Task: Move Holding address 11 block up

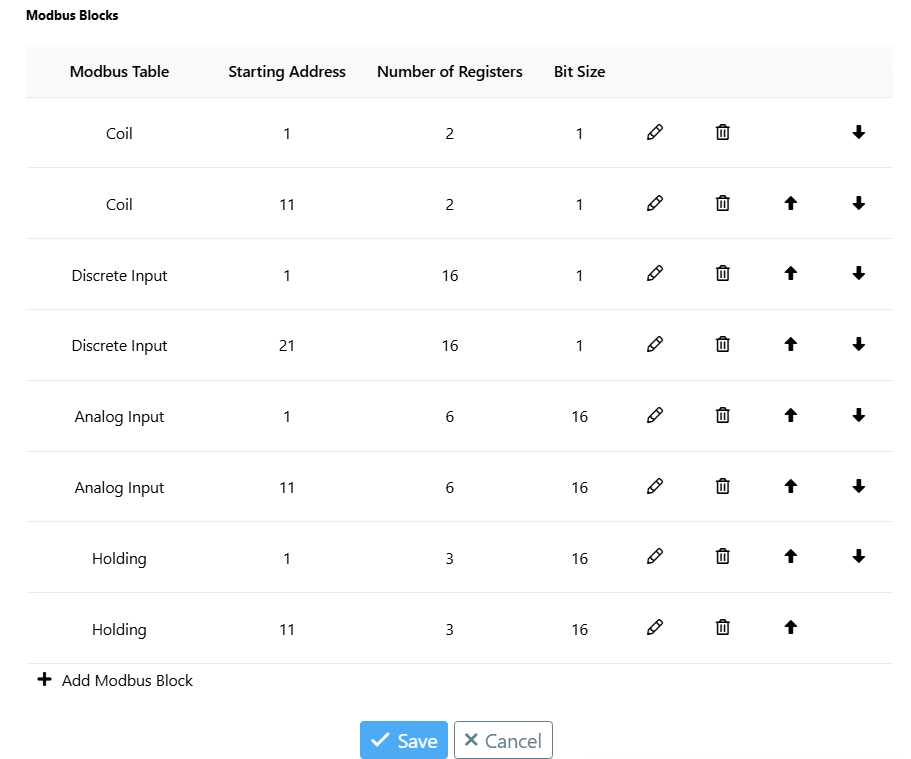Action: pyautogui.click(x=791, y=628)
